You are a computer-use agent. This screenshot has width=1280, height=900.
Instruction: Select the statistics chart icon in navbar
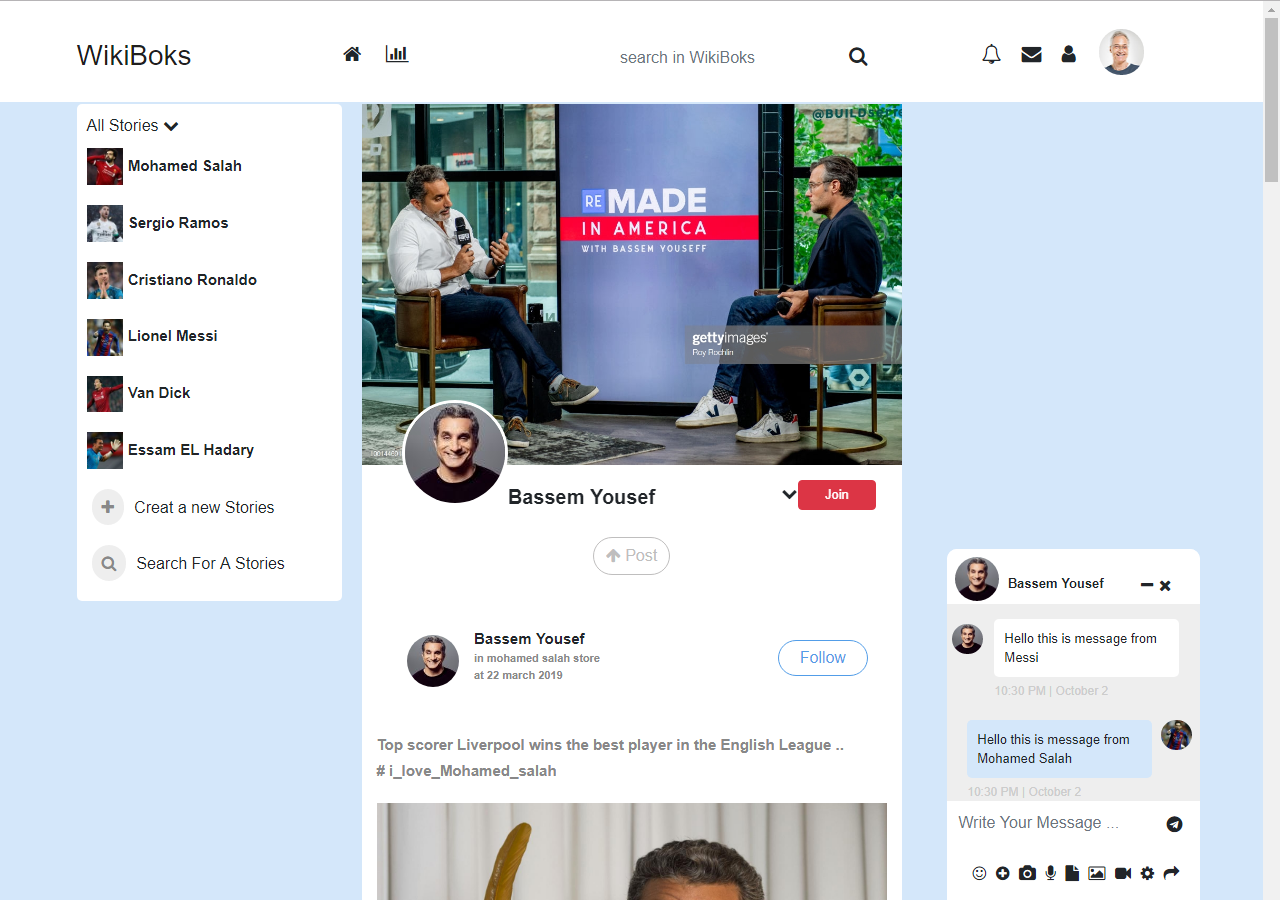point(396,54)
